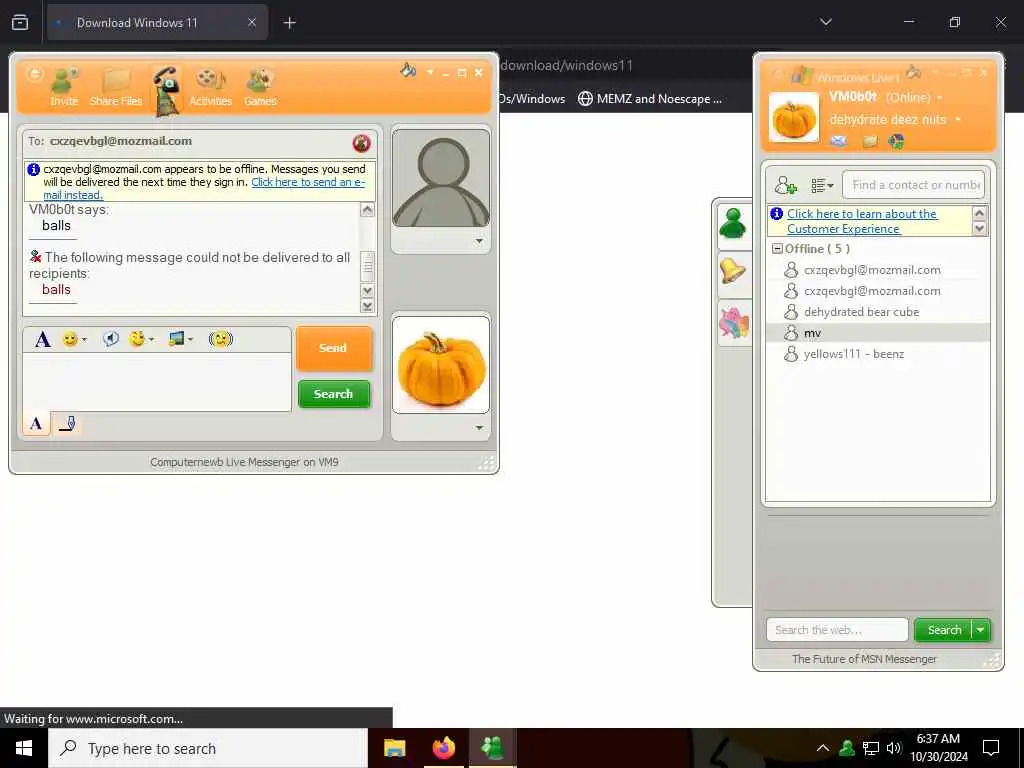Select the yellow bell alerts side tab
The image size is (1024, 768).
[734, 272]
